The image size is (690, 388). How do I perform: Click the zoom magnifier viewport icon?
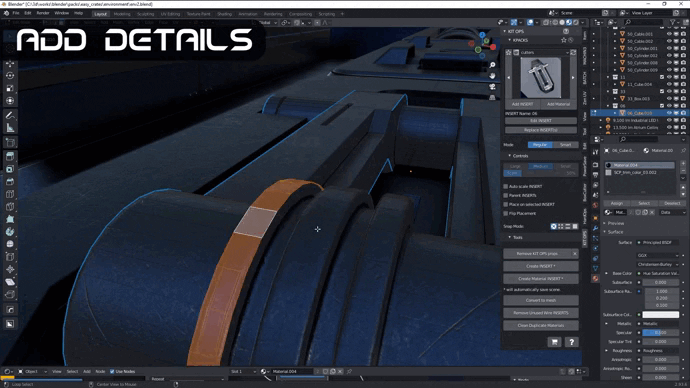point(492,65)
